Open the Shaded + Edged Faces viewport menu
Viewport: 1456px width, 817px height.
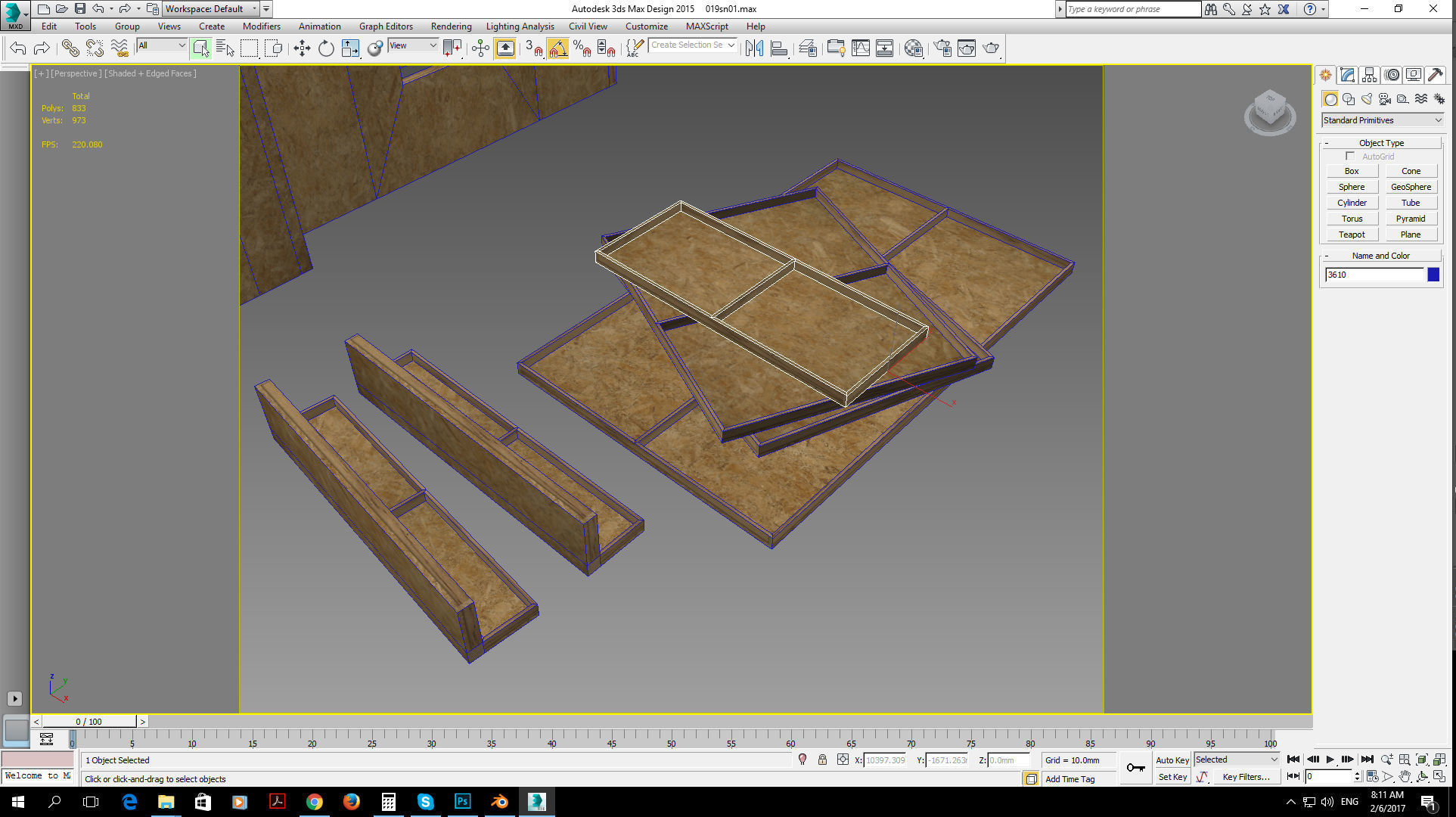click(151, 73)
